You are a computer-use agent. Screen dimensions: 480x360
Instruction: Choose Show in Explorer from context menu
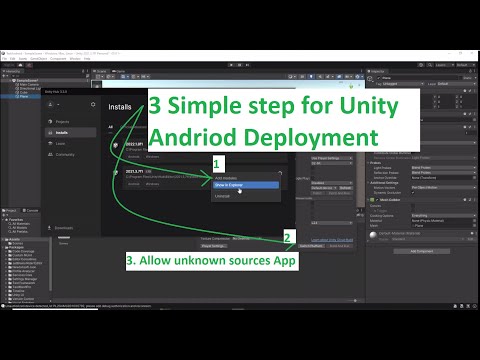246,185
